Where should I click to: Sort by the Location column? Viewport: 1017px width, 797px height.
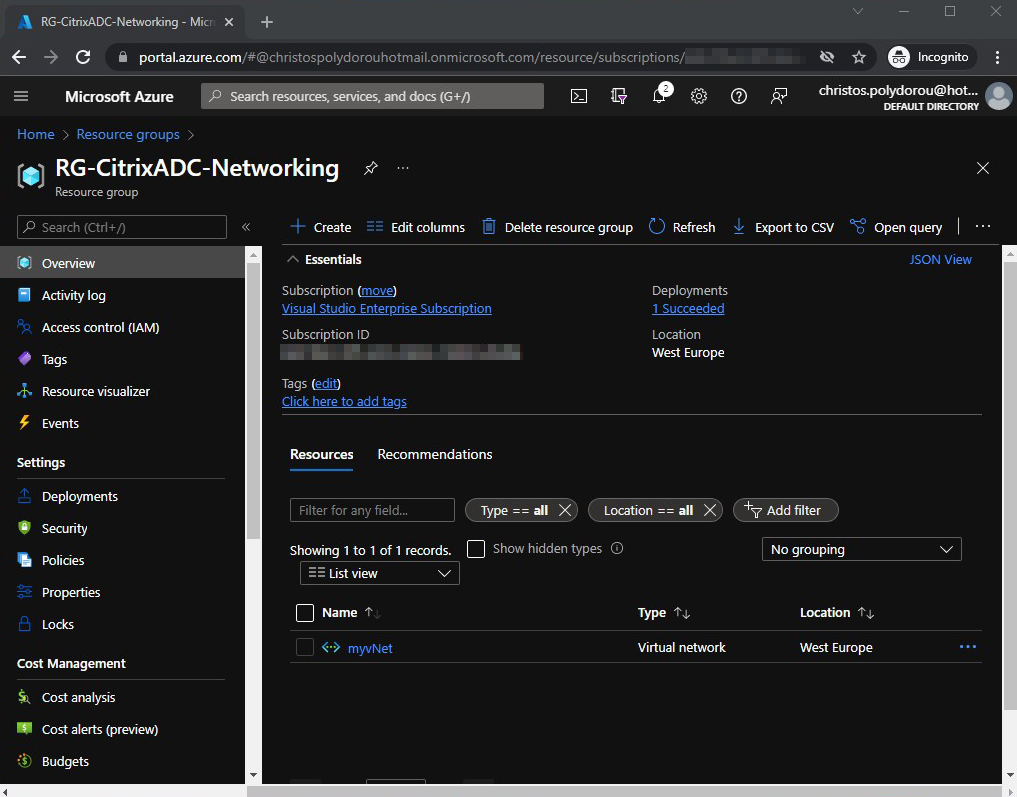(x=837, y=613)
